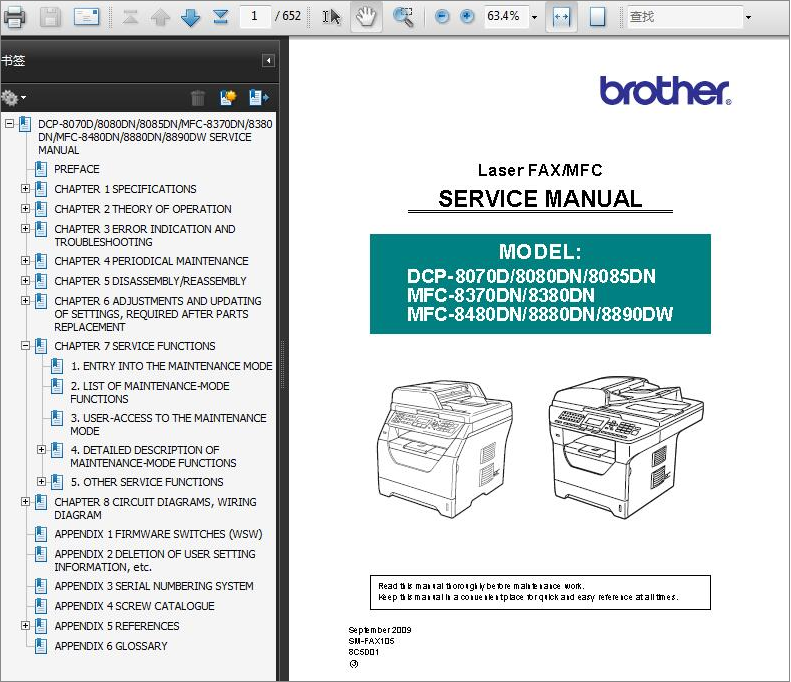
Task: Open 2. LIST OF MAINTENANCE-MODE FUNCTIONS
Action: (150, 392)
